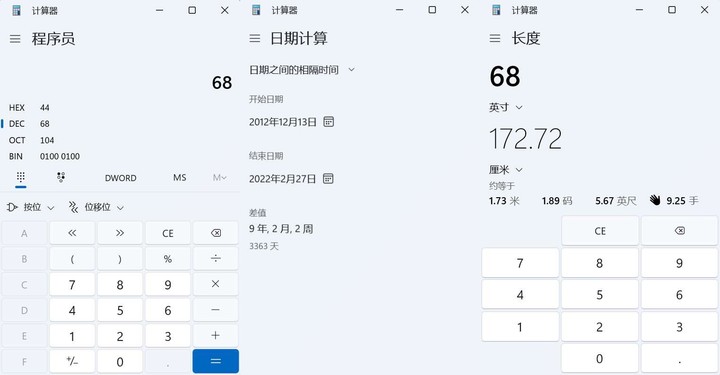Click the MS memory store button
The height and width of the screenshot is (375, 720).
point(180,178)
